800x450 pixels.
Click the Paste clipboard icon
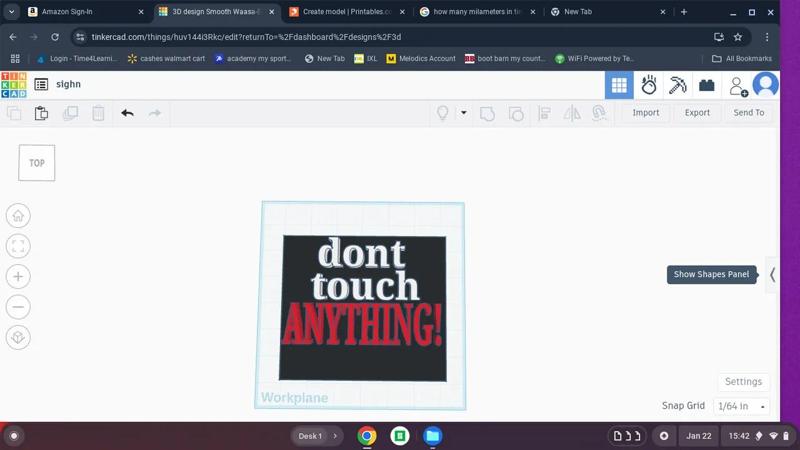[41, 113]
